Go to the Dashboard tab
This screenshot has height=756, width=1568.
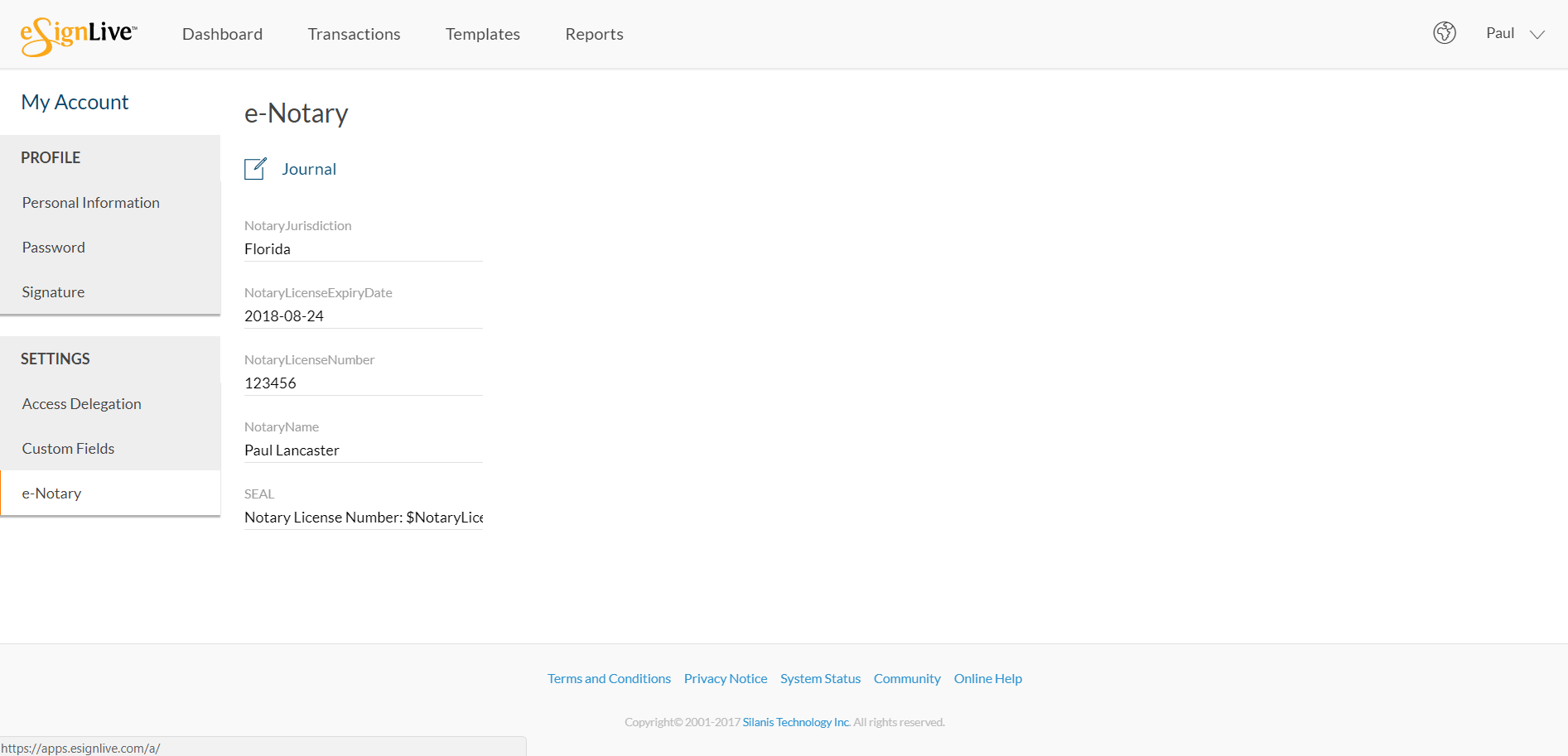click(222, 34)
